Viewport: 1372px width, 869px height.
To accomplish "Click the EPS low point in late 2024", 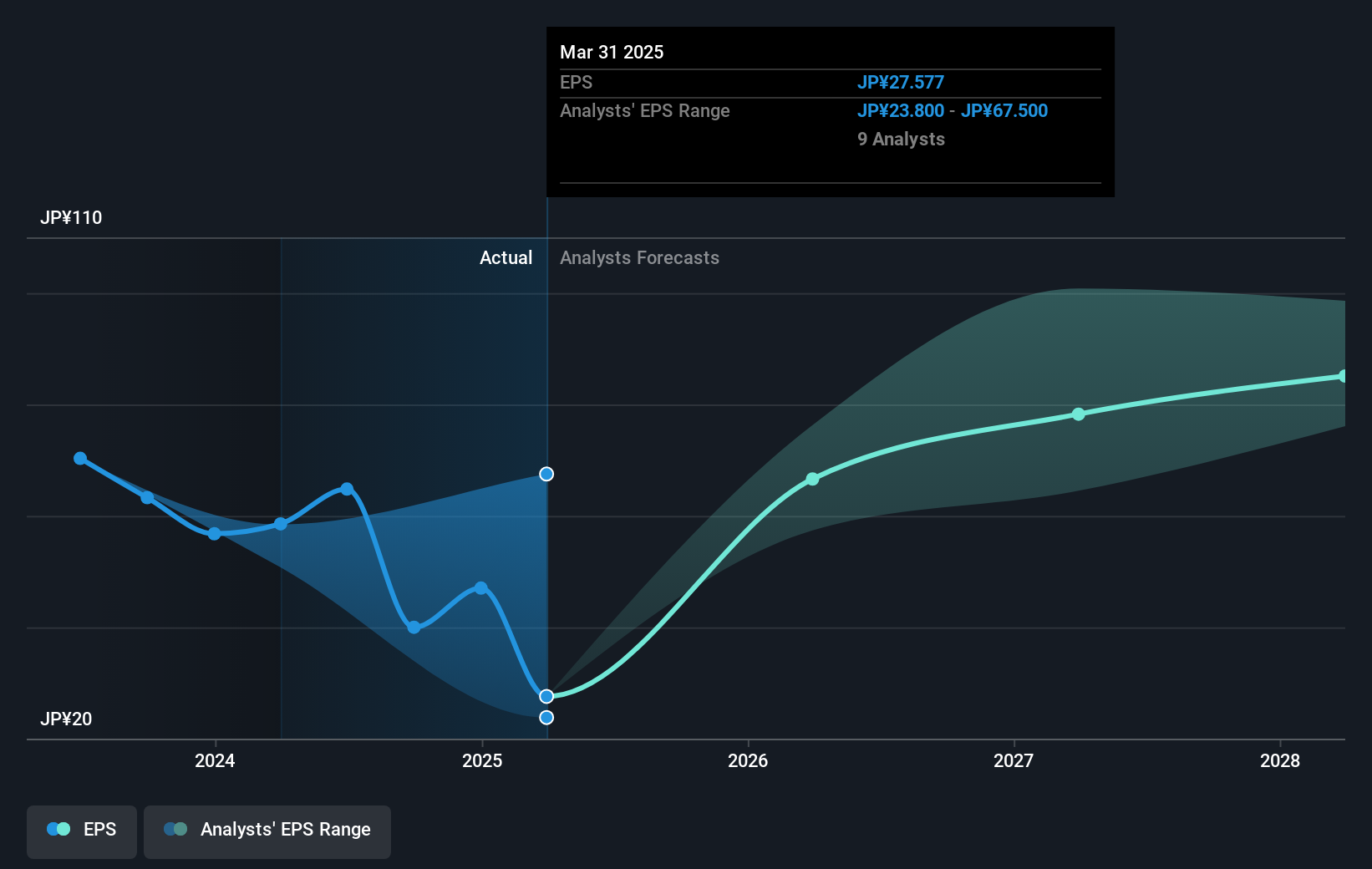I will click(x=414, y=627).
